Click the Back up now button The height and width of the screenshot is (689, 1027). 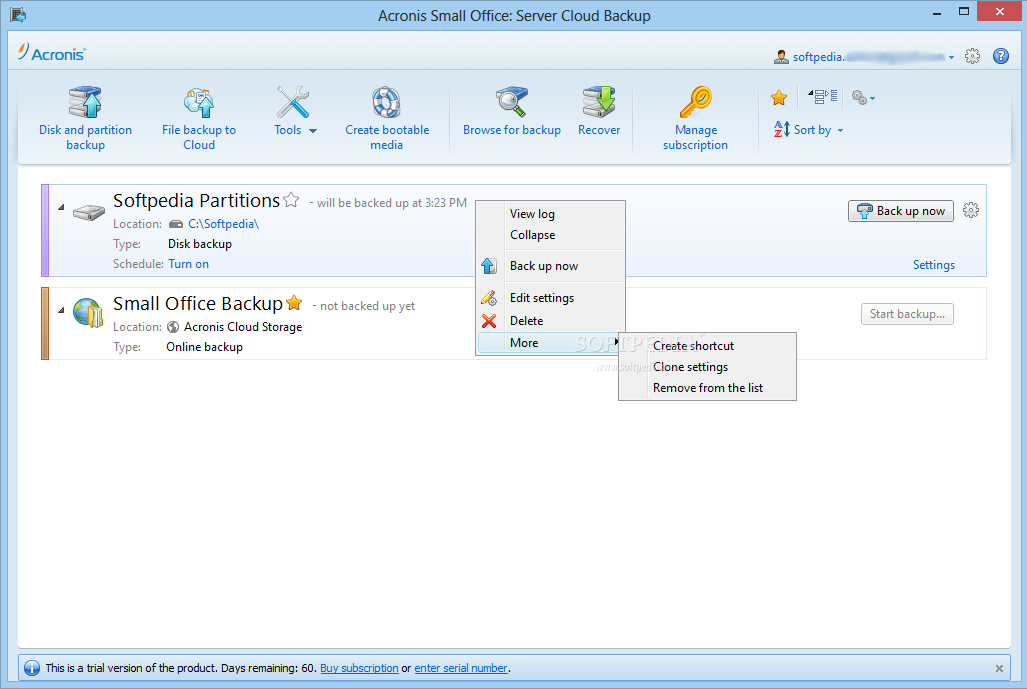tap(901, 211)
